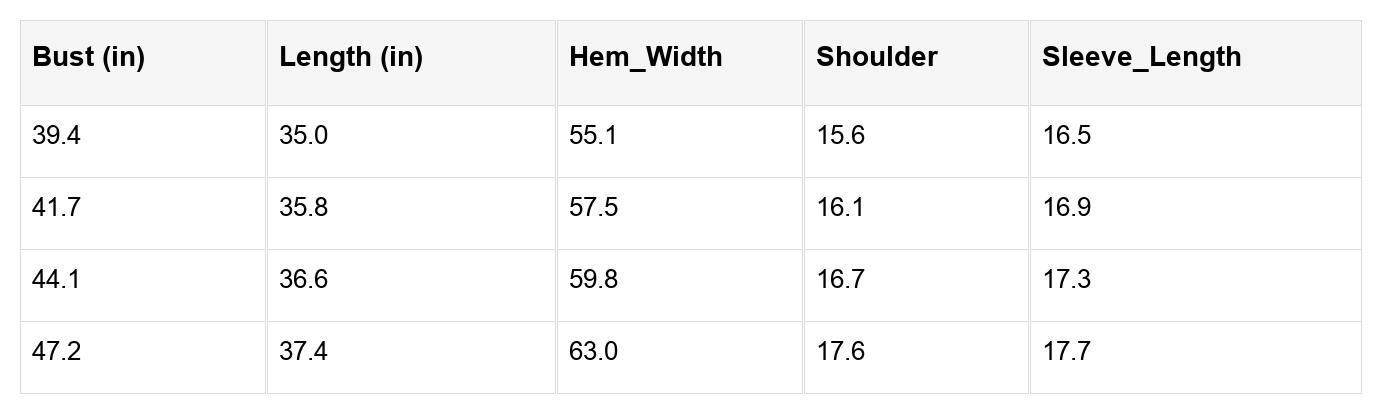
Task: Select the sleeve length cell 16.5
Action: [x=1066, y=136]
